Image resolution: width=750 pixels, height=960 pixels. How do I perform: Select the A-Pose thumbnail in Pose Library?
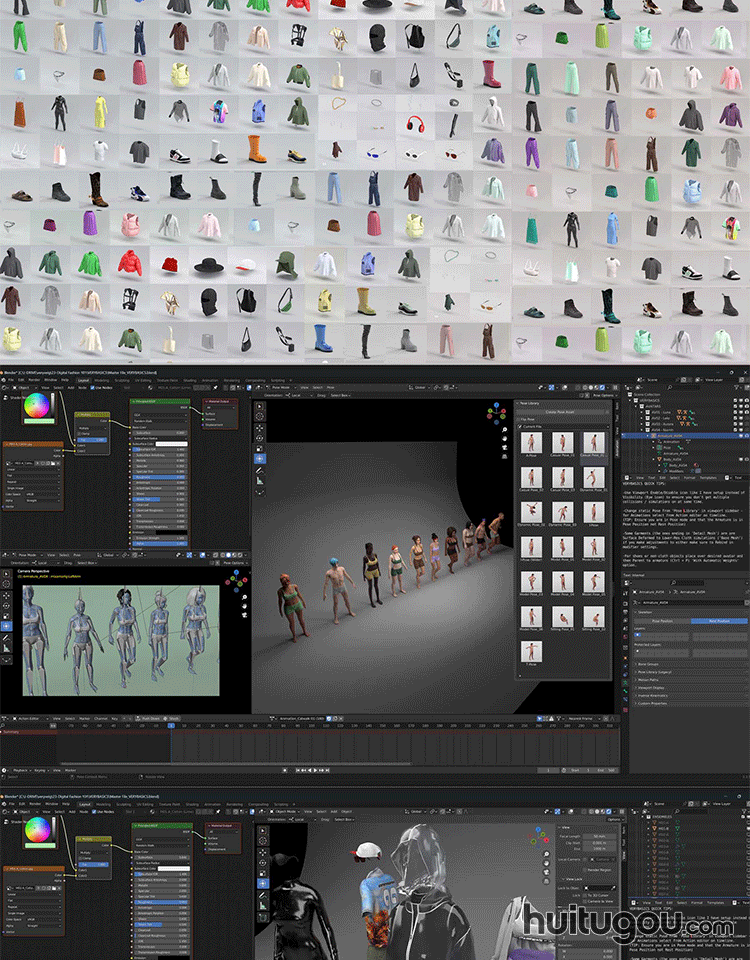pyautogui.click(x=531, y=443)
